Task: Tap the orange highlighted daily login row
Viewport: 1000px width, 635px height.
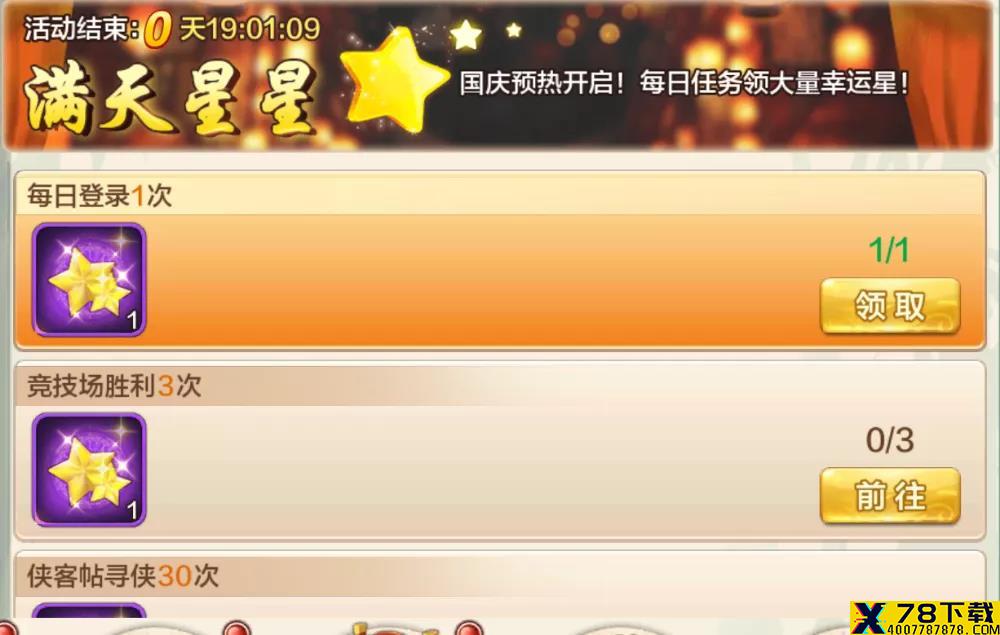Action: (x=500, y=281)
